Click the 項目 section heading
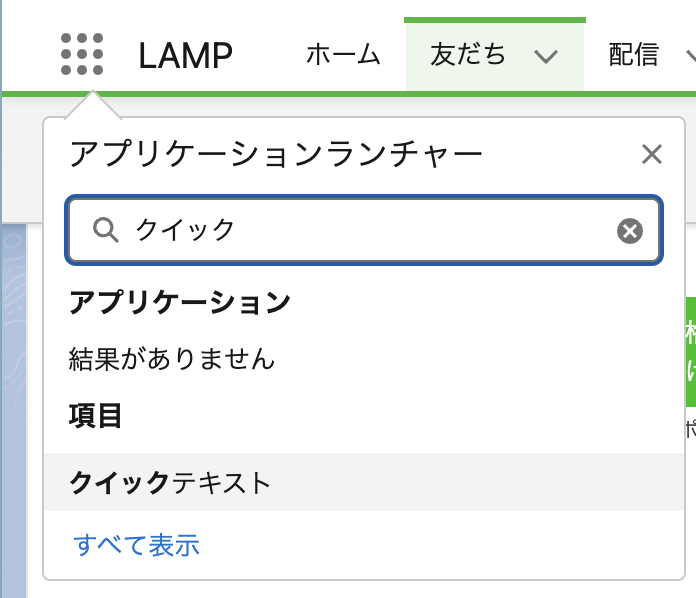696x598 pixels. [x=96, y=415]
